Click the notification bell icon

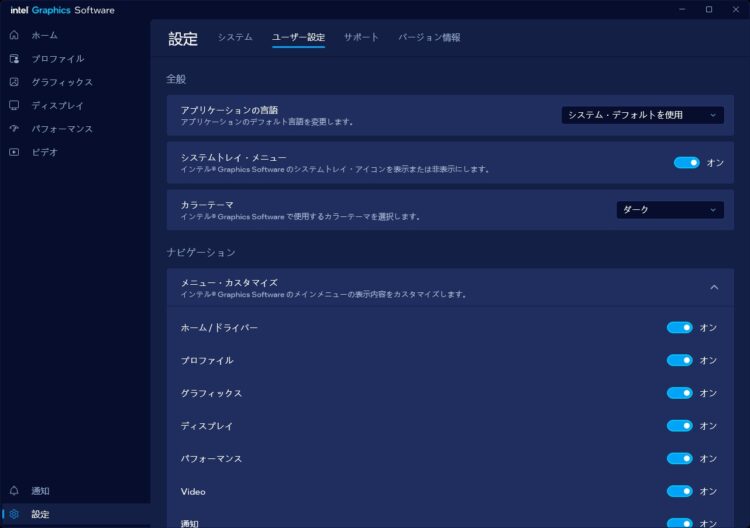pyautogui.click(x=14, y=491)
